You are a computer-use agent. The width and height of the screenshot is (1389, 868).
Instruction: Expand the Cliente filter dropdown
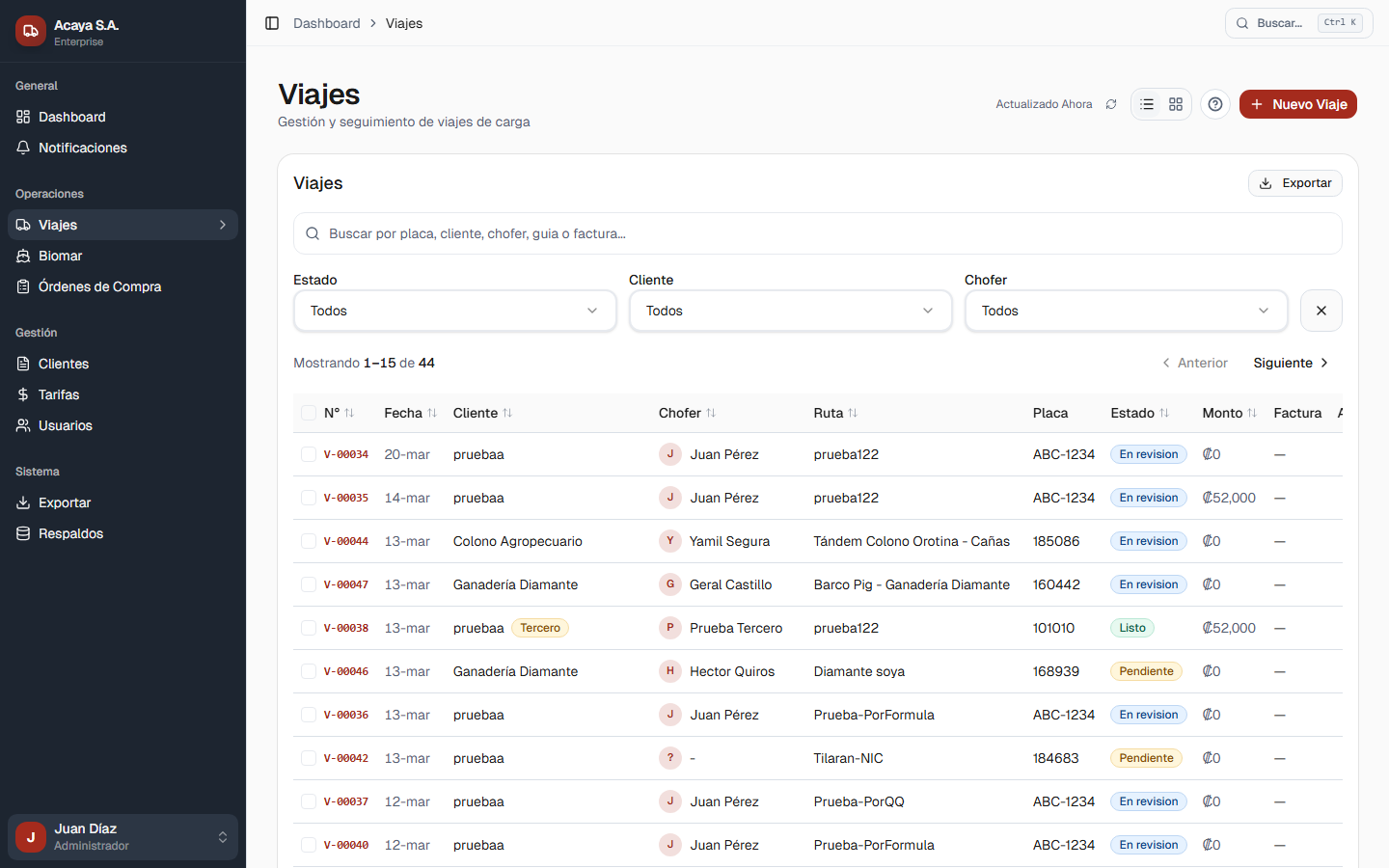point(790,311)
